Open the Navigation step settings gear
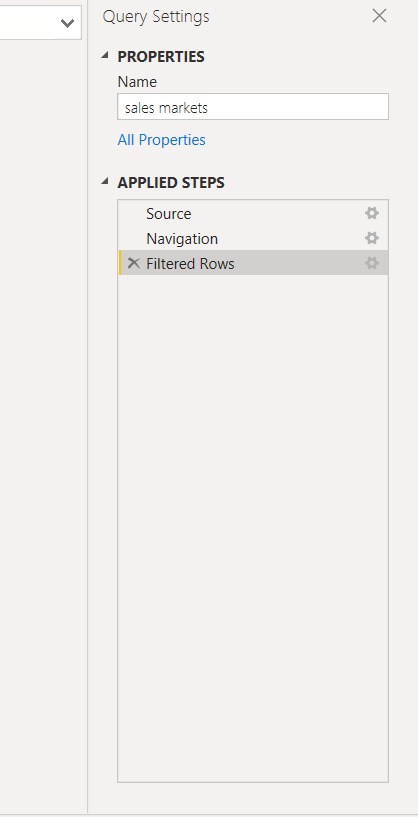418x817 pixels. pos(372,238)
